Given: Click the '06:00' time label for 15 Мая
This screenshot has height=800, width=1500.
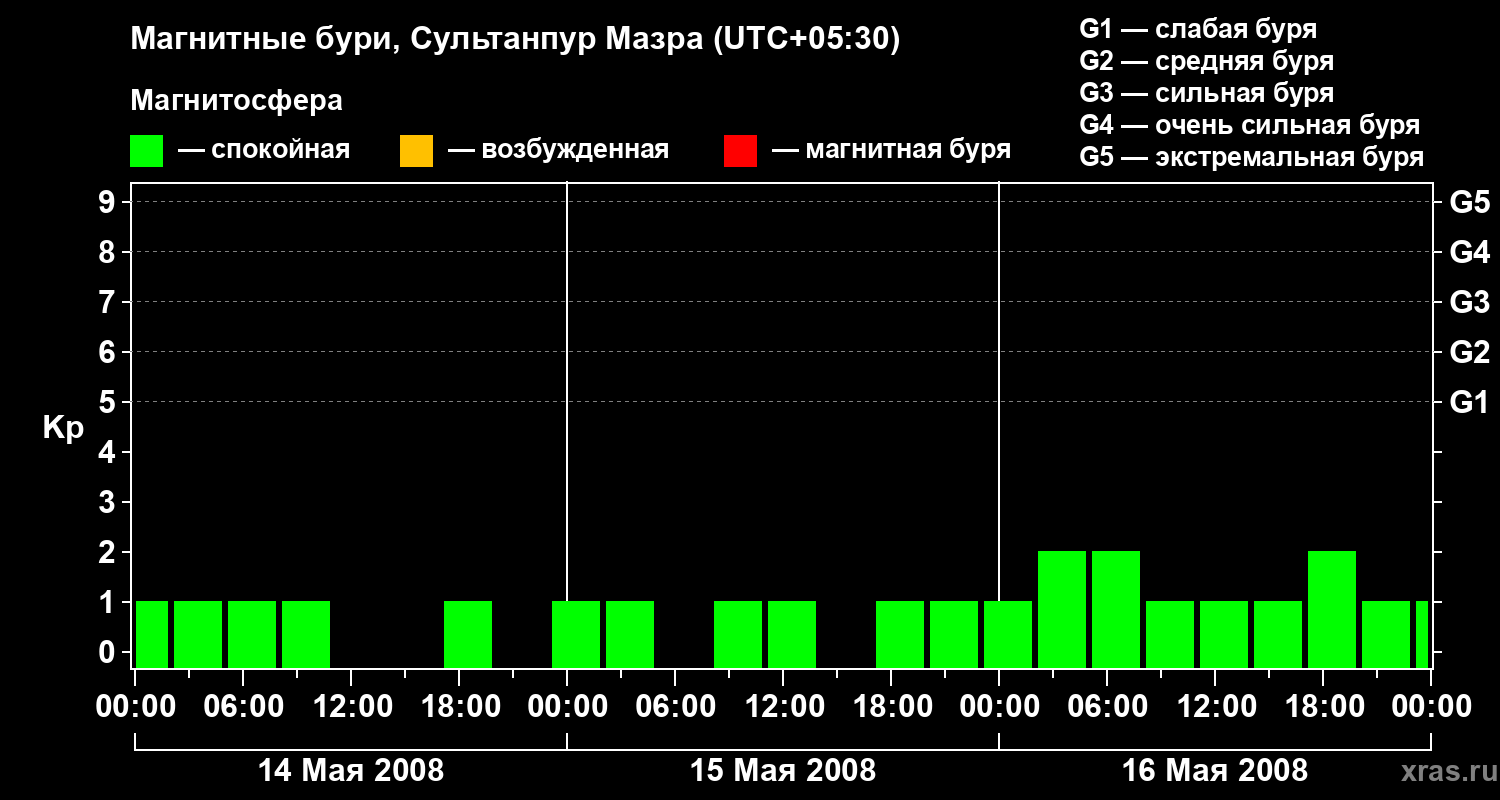Looking at the screenshot, I should pyautogui.click(x=675, y=706).
